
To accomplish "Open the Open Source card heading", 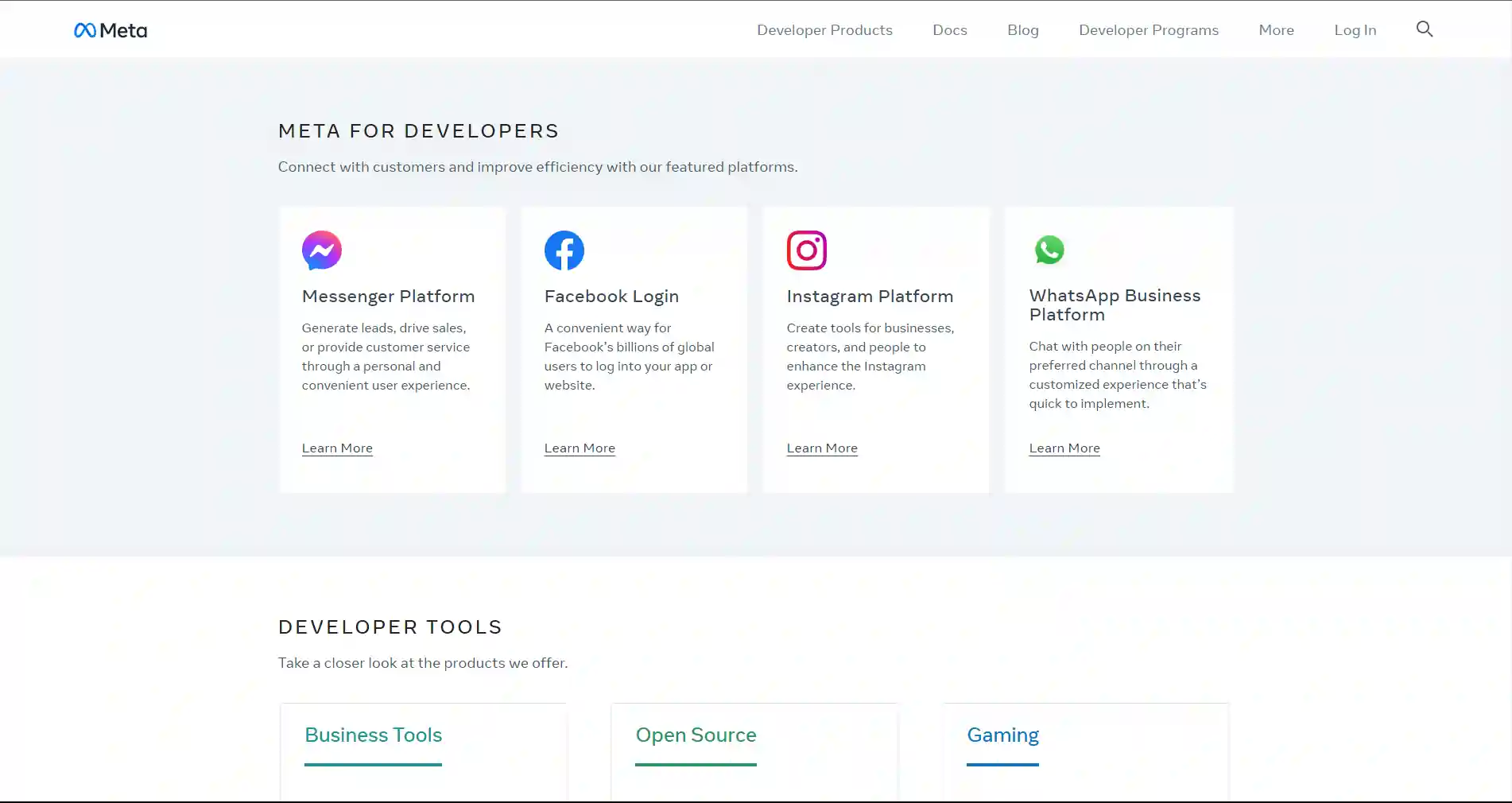I will click(x=696, y=735).
